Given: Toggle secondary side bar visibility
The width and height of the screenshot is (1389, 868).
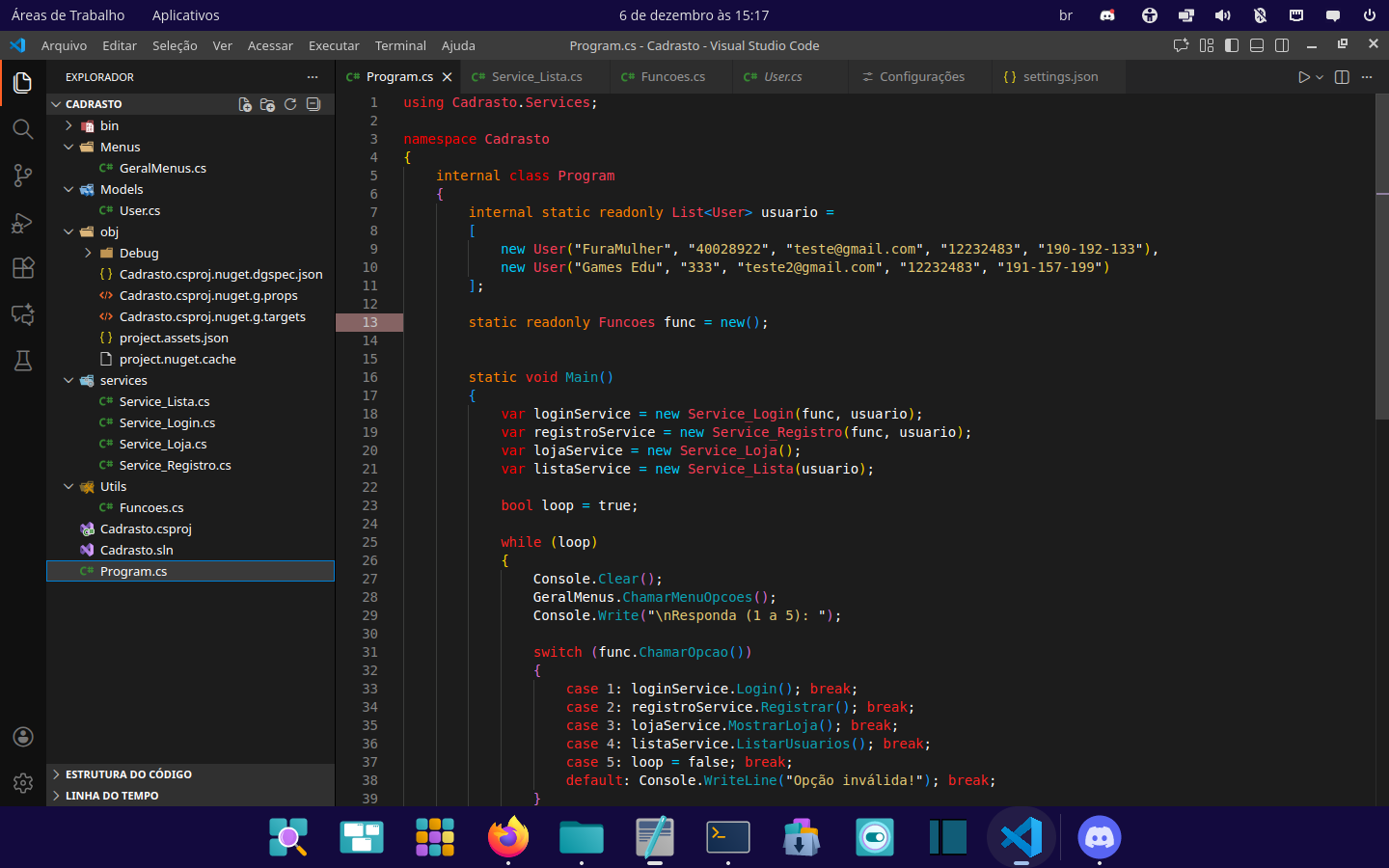Looking at the screenshot, I should tap(1282, 45).
